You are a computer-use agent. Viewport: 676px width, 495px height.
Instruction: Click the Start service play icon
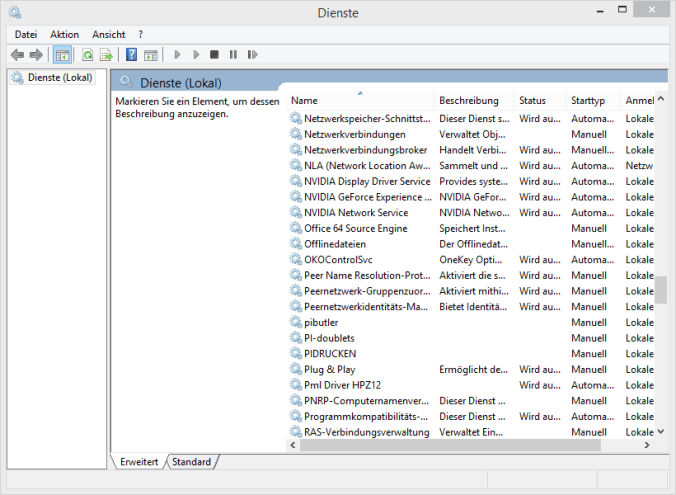coord(177,55)
